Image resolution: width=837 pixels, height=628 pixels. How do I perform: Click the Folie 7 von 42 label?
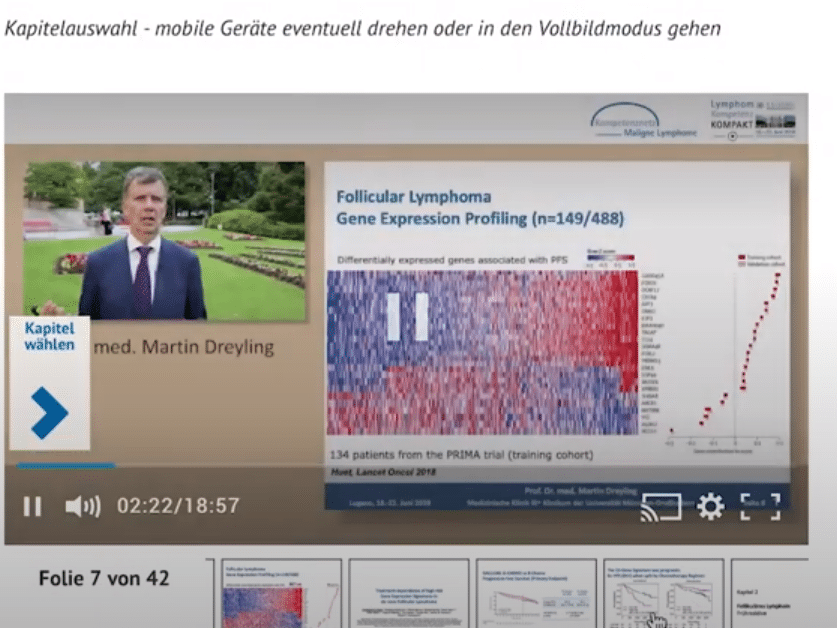click(104, 578)
